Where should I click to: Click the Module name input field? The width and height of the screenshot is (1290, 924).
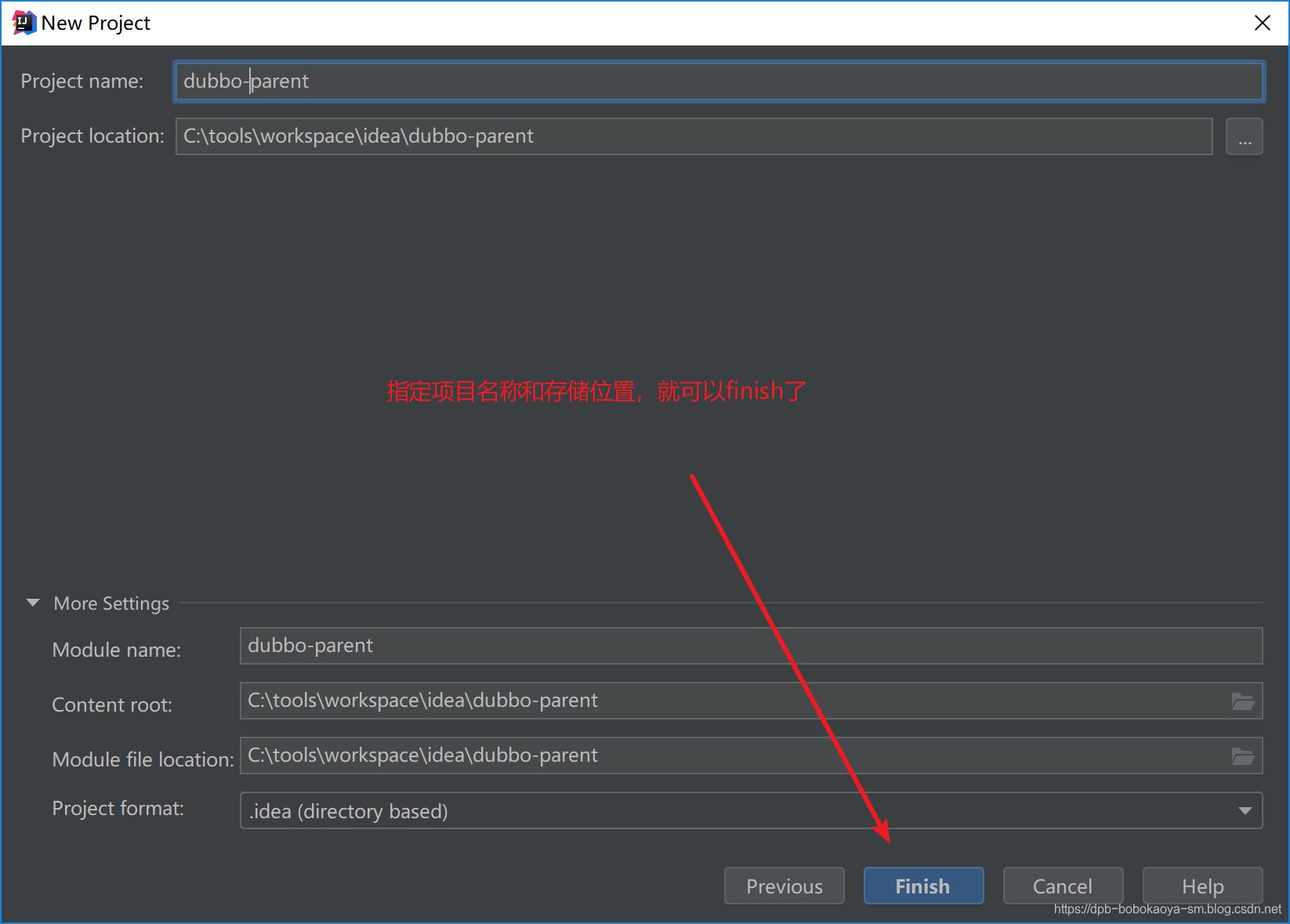click(751, 646)
